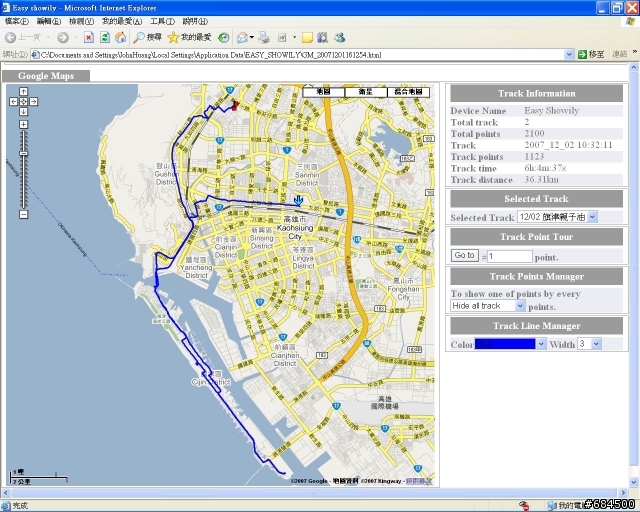Viewport: 640px width, 512px height.
Task: Pan the map left with arrow control
Action: [x=13, y=102]
